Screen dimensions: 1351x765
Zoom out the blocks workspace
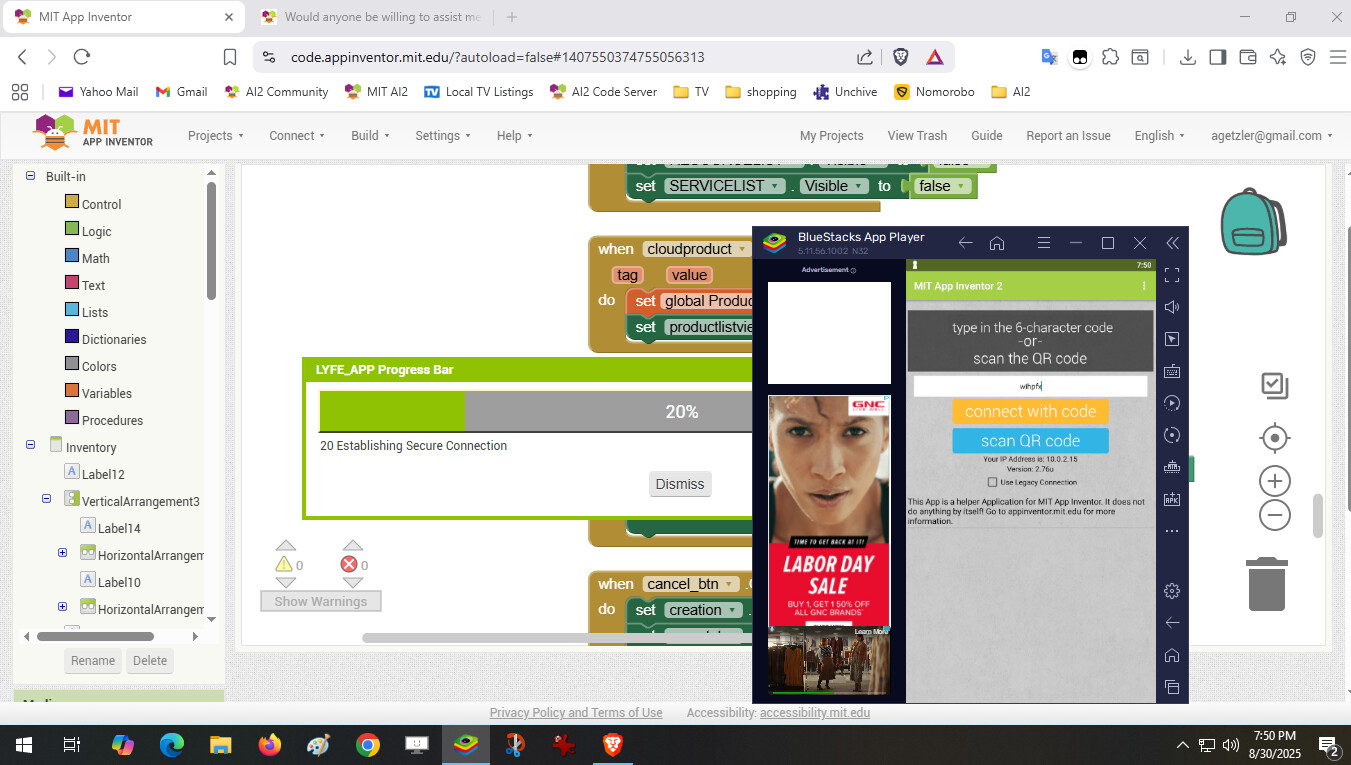[1274, 516]
